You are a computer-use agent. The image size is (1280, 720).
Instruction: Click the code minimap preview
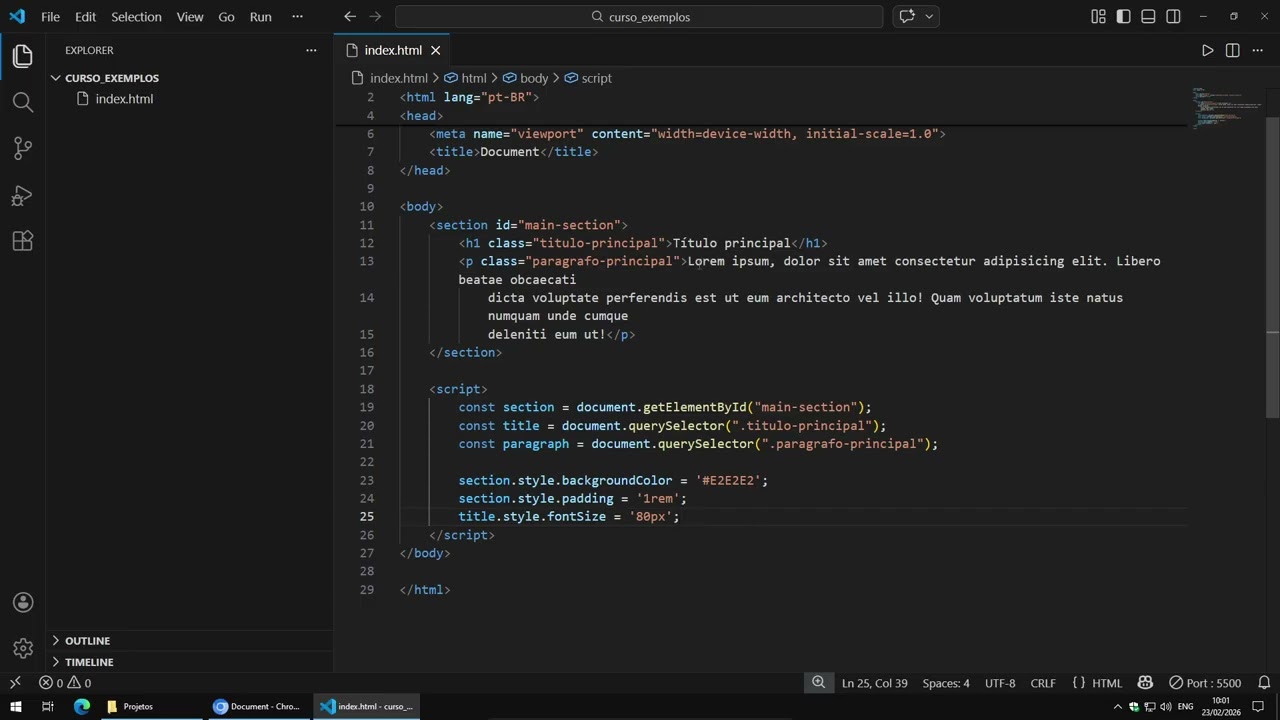tap(1226, 108)
